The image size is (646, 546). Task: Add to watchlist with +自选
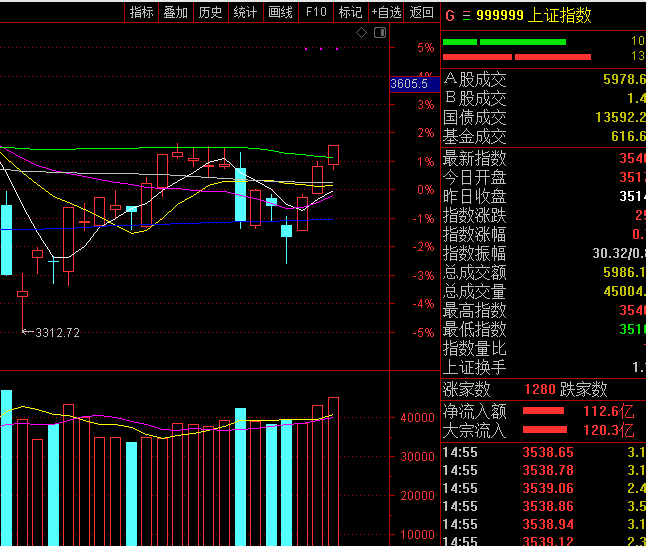tap(386, 12)
